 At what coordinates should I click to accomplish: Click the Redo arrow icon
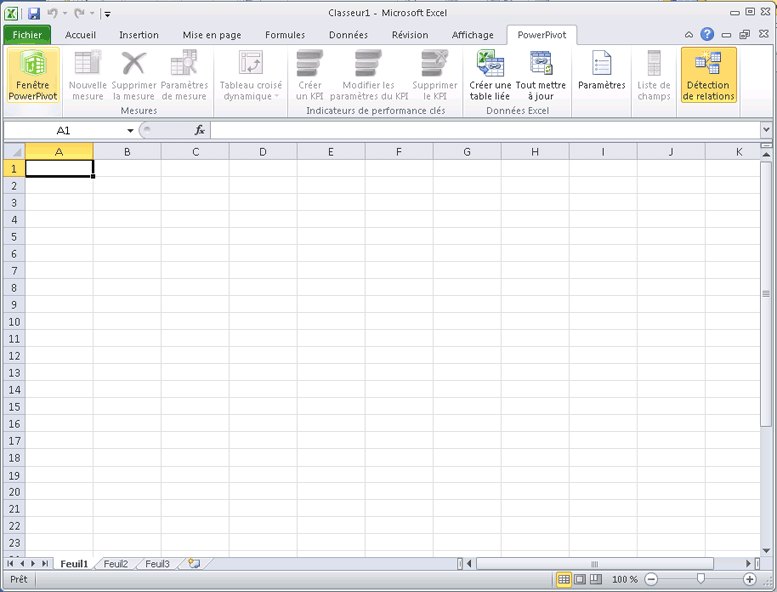point(79,13)
